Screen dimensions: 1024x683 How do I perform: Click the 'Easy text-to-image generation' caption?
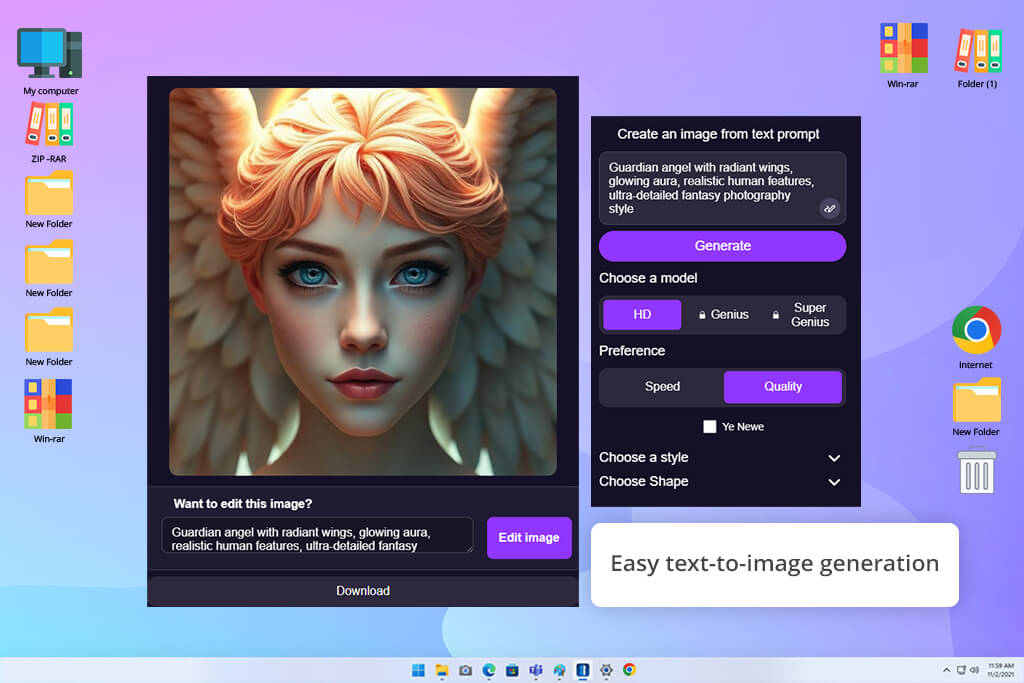coord(775,564)
